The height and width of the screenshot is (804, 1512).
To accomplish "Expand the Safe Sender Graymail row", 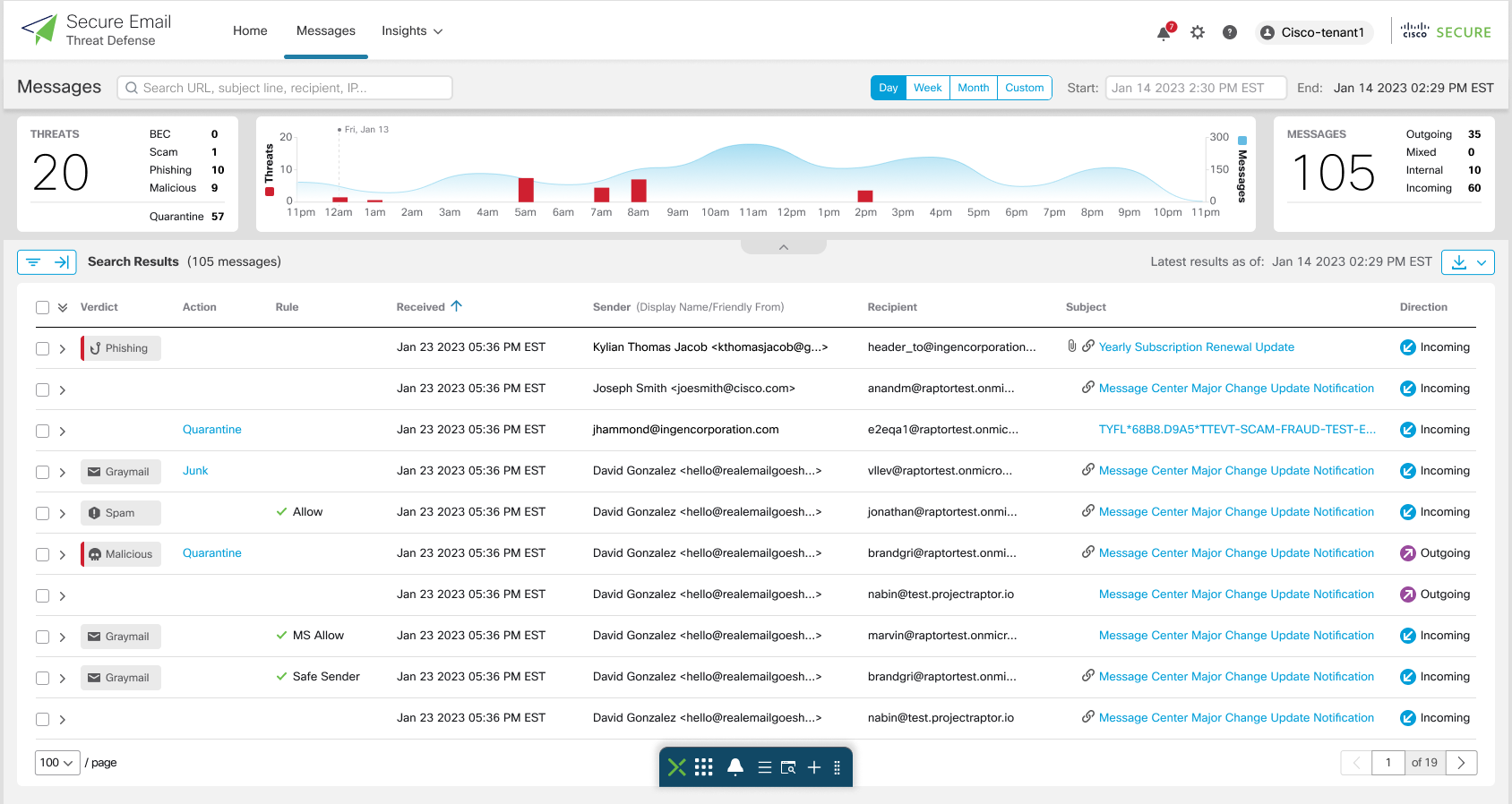I will pyautogui.click(x=63, y=678).
